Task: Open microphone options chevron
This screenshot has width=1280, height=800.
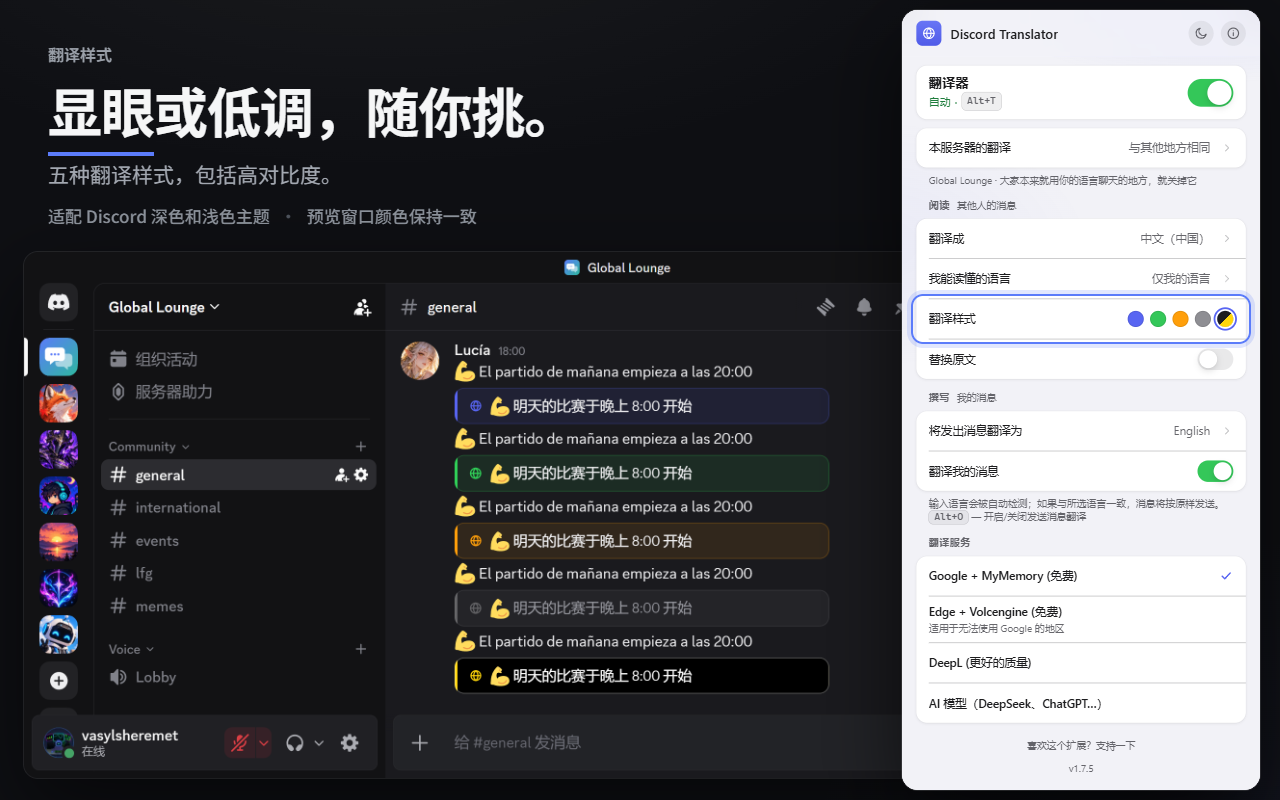Action: click(x=264, y=742)
